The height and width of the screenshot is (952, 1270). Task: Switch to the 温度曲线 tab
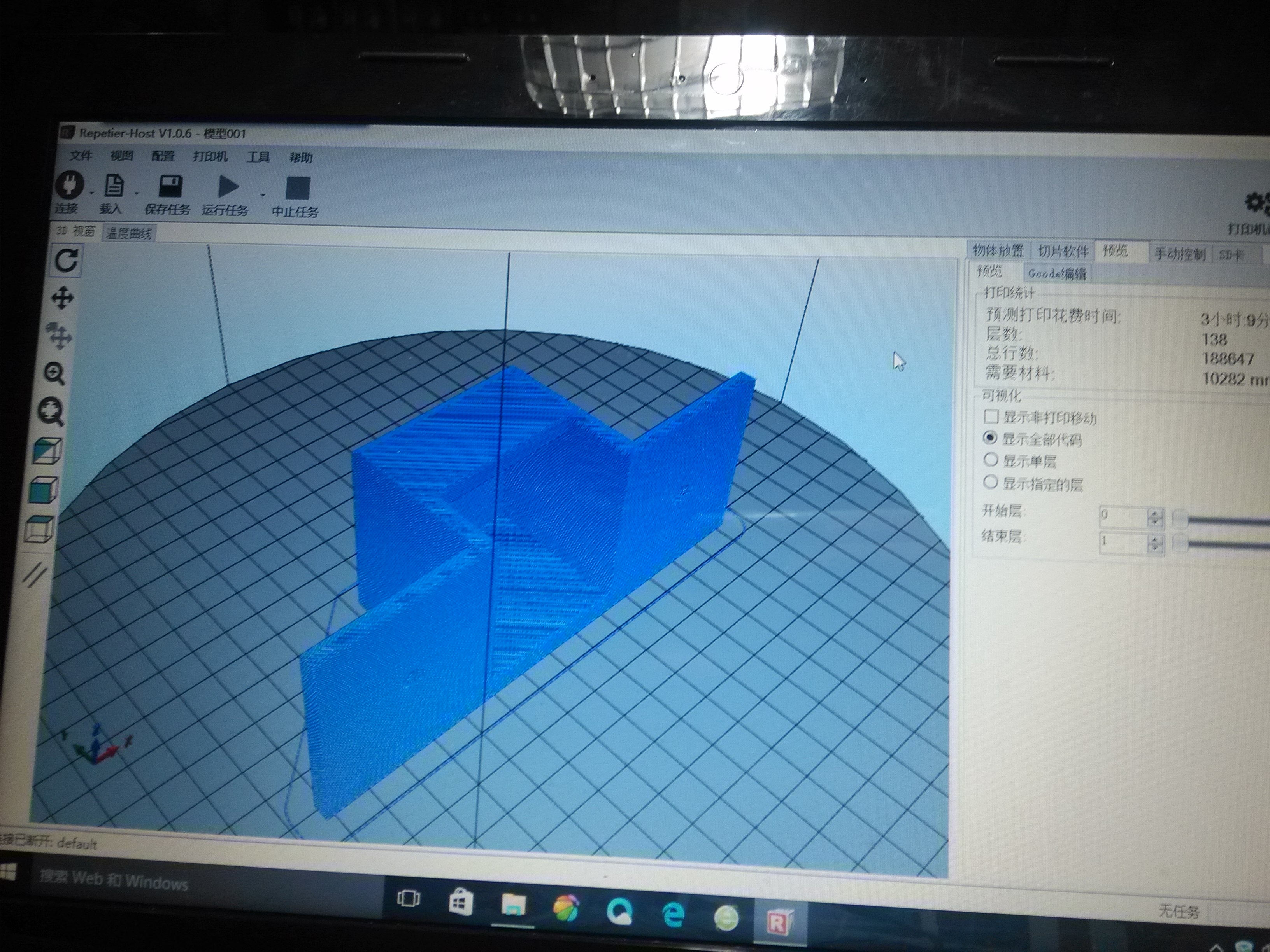(x=129, y=233)
